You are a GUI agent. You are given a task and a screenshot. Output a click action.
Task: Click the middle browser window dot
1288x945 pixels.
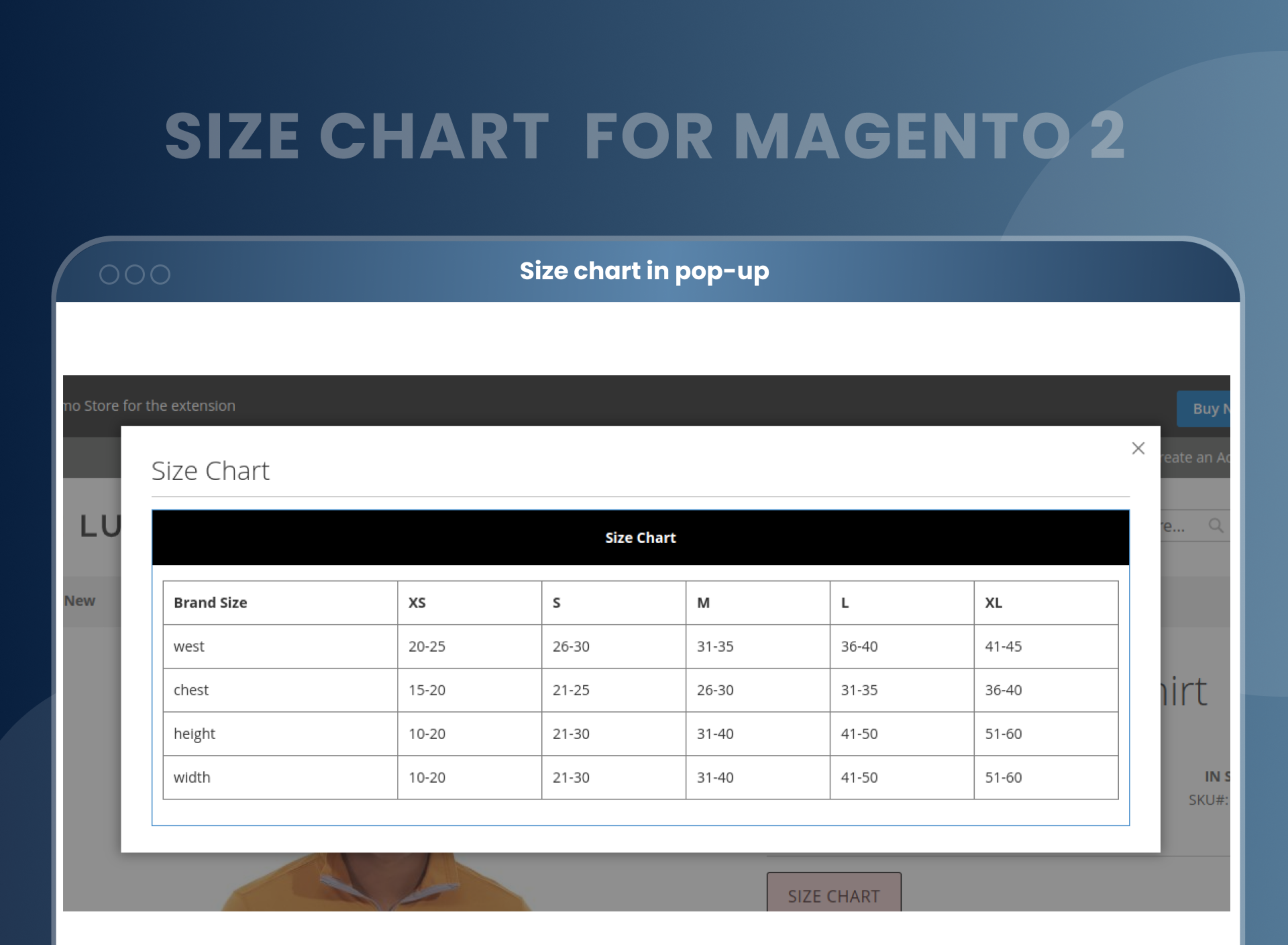(x=136, y=275)
